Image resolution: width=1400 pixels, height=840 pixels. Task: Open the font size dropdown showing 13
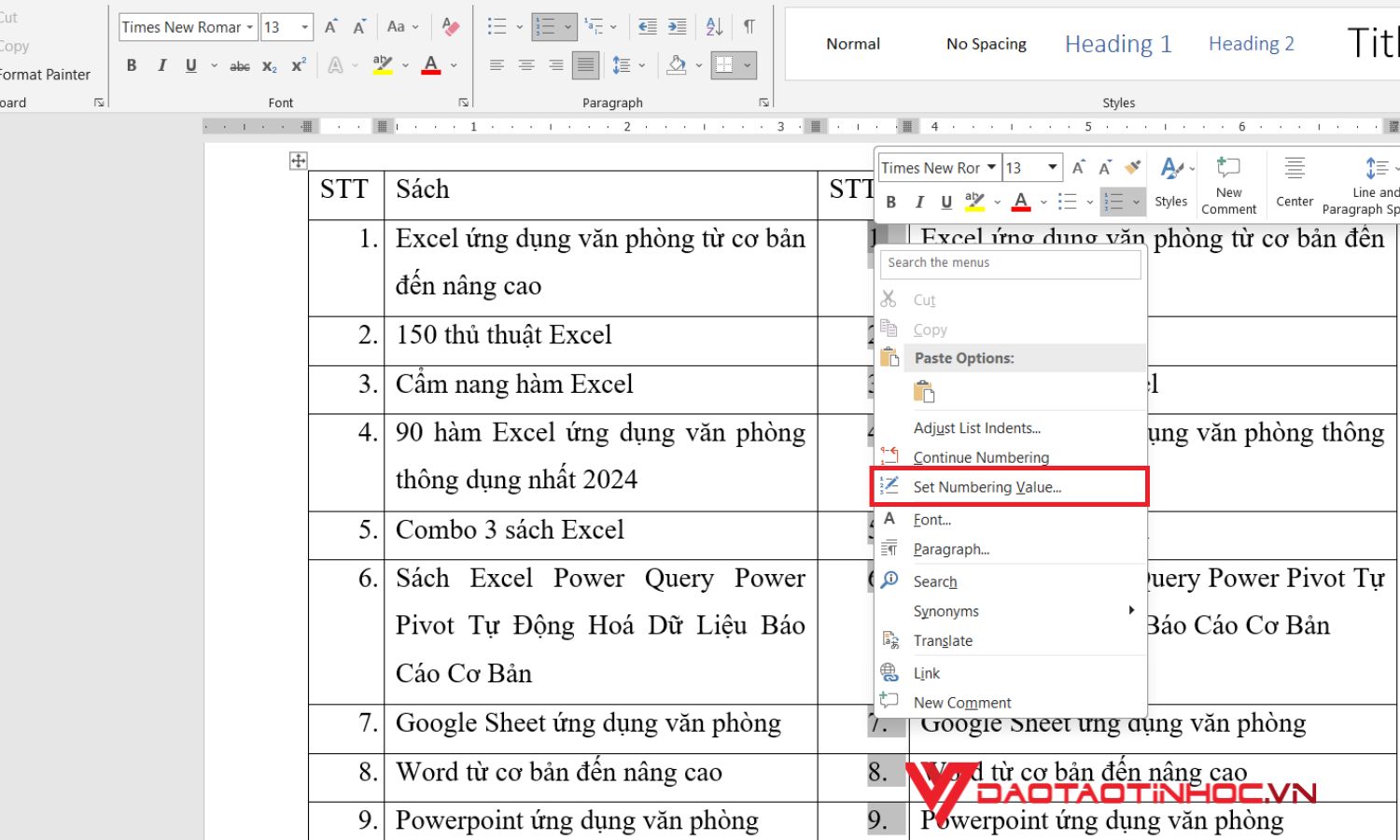(x=305, y=27)
